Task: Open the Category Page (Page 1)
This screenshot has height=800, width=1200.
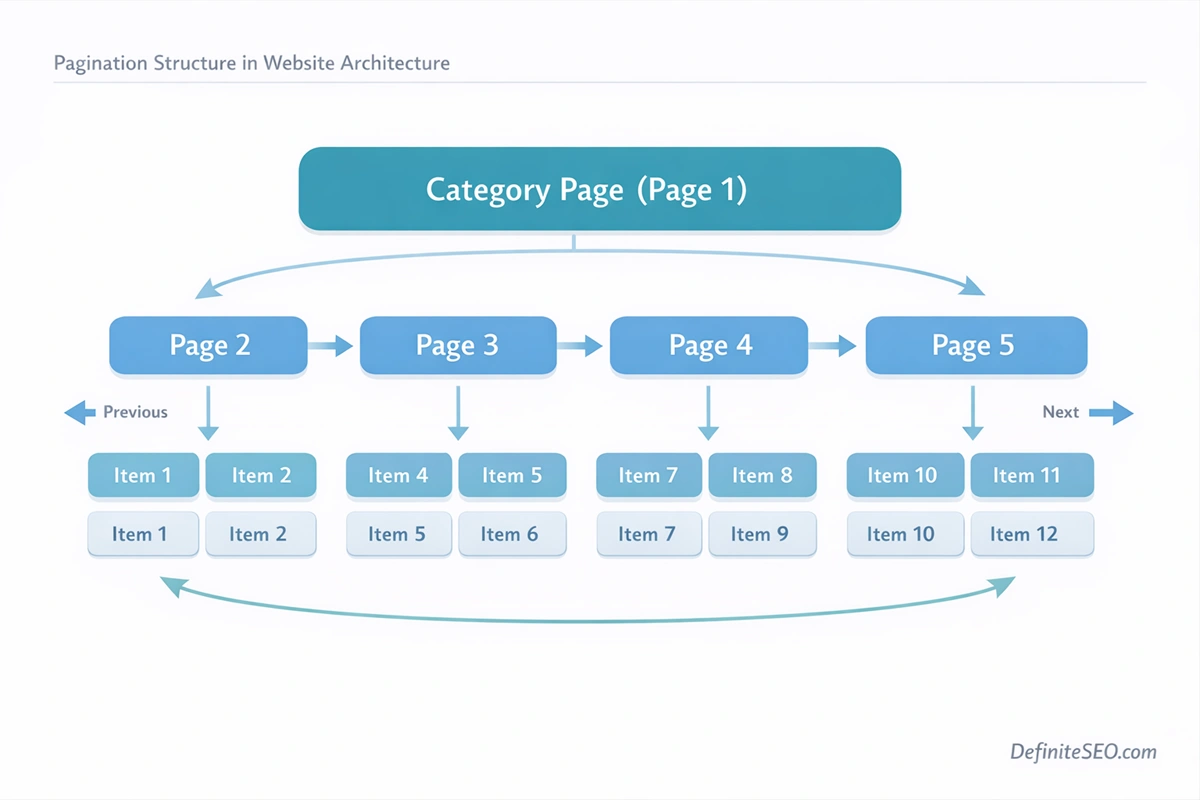Action: 599,188
